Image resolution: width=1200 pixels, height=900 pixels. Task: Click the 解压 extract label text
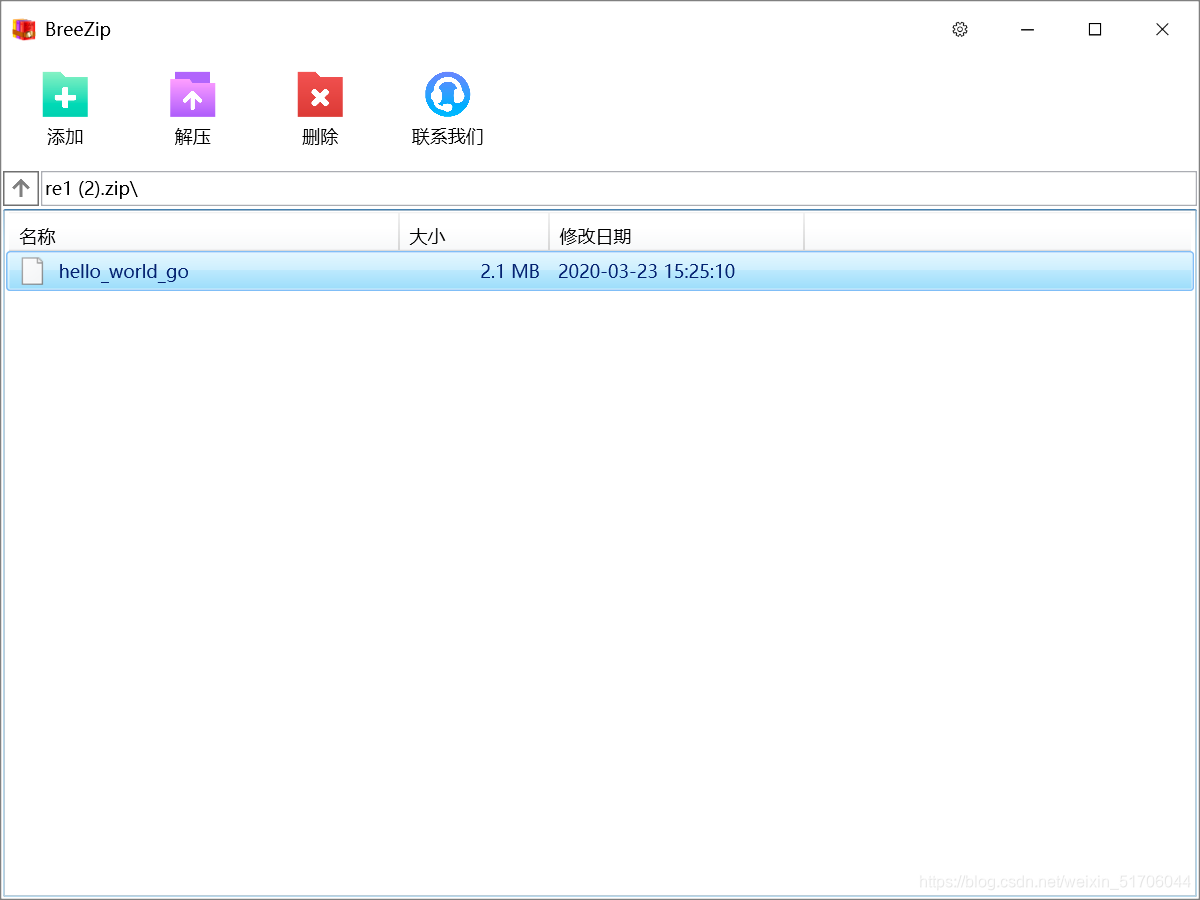(192, 137)
